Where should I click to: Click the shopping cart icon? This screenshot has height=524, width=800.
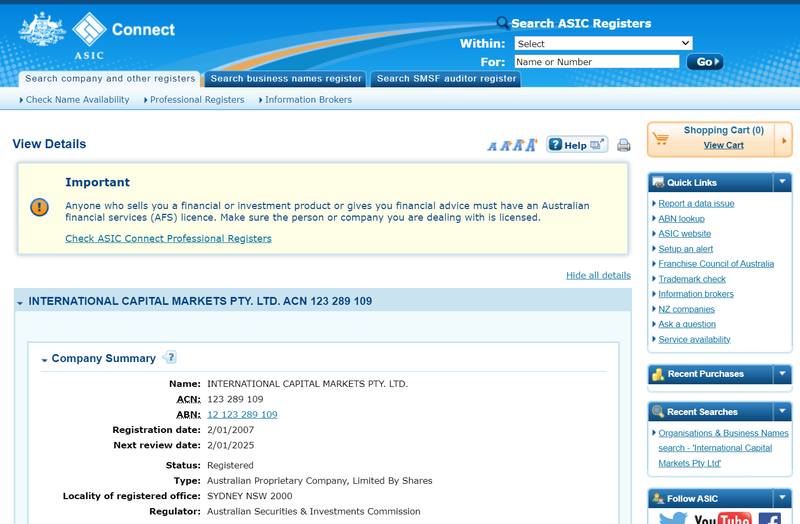[x=662, y=139]
